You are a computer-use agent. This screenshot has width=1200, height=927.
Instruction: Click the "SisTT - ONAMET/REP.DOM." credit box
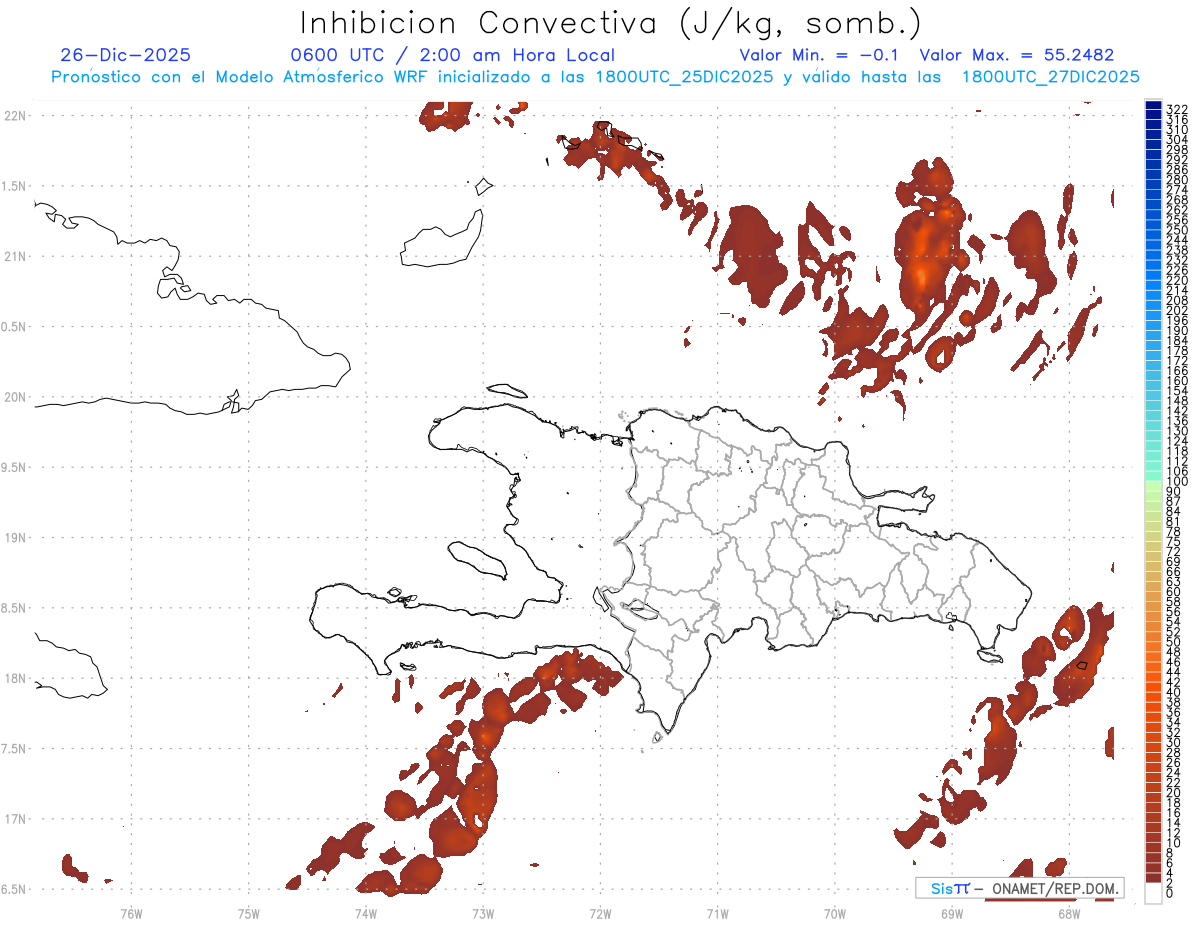pos(1019,888)
